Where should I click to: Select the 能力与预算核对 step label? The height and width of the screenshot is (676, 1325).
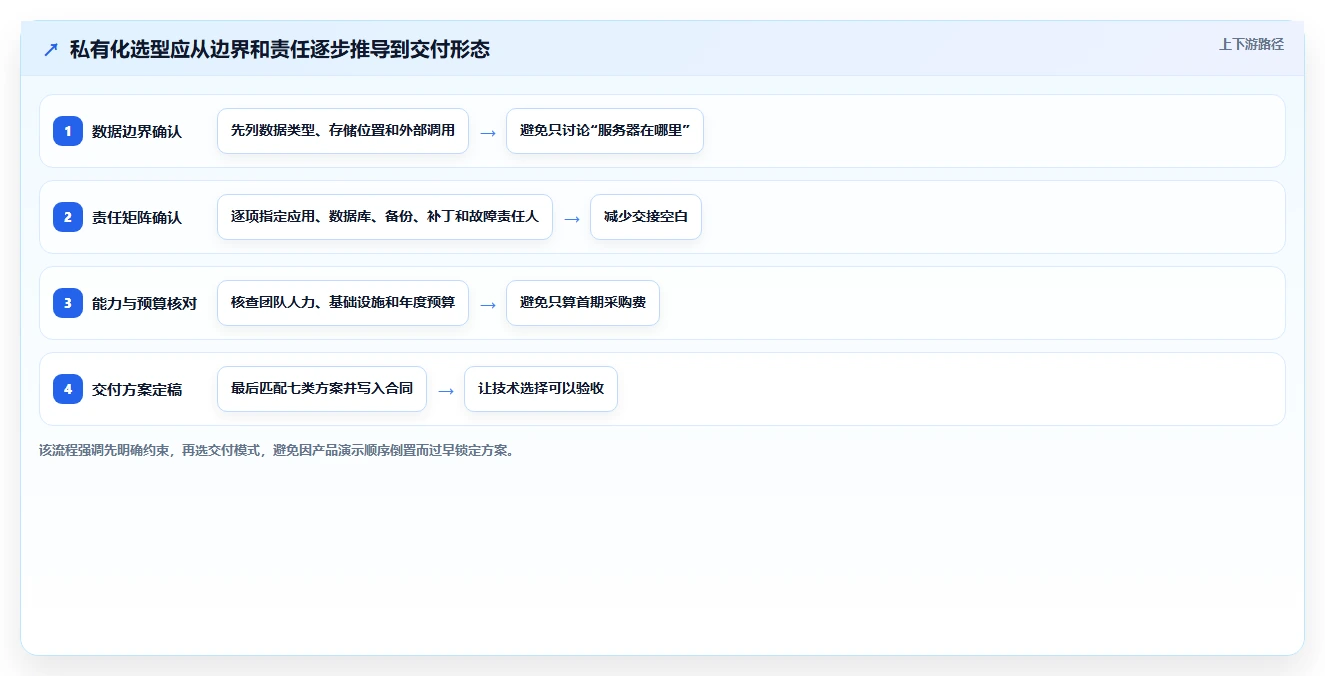[144, 303]
